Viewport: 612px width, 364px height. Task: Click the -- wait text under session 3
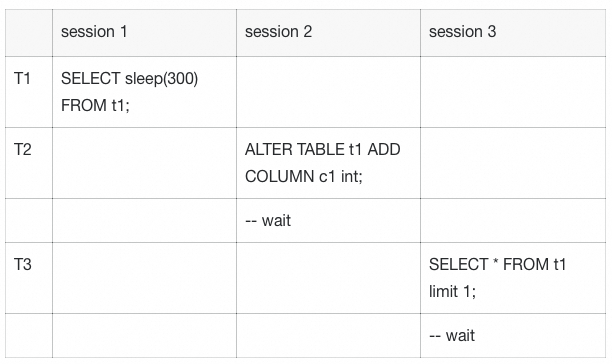(x=452, y=336)
